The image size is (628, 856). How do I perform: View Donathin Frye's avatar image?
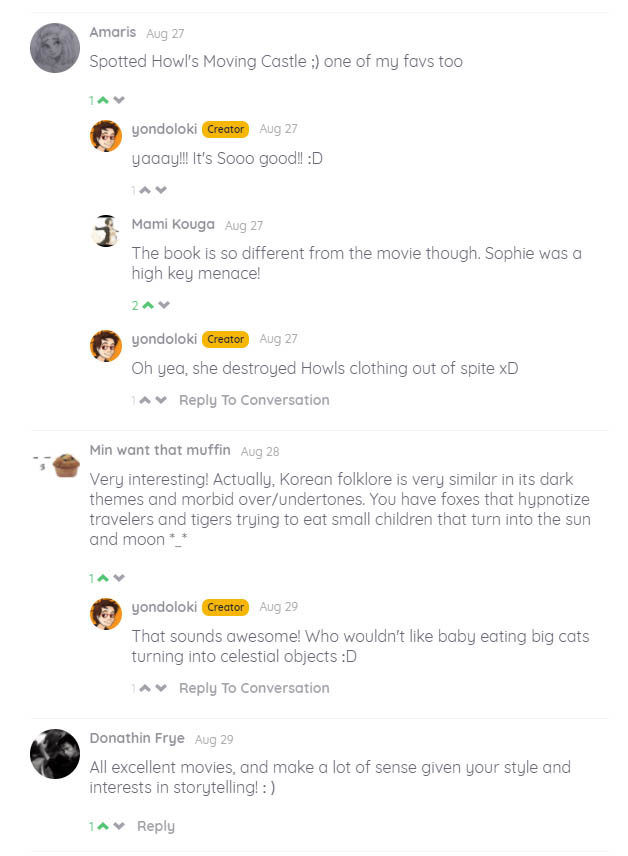click(55, 754)
